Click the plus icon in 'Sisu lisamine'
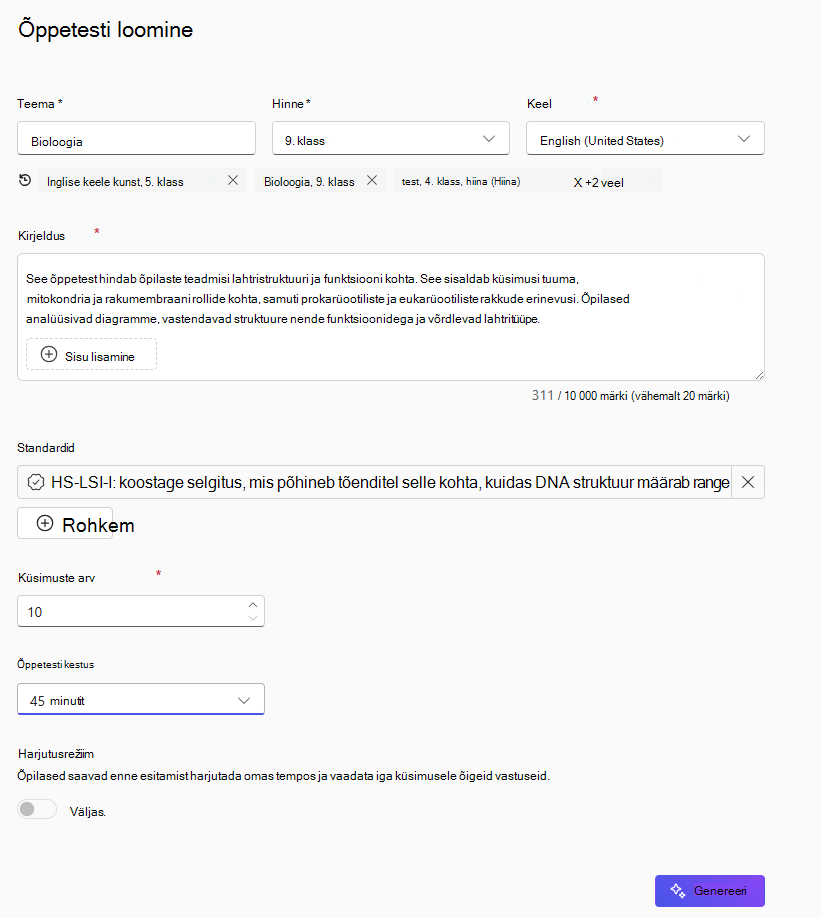This screenshot has width=821, height=918. (49, 354)
